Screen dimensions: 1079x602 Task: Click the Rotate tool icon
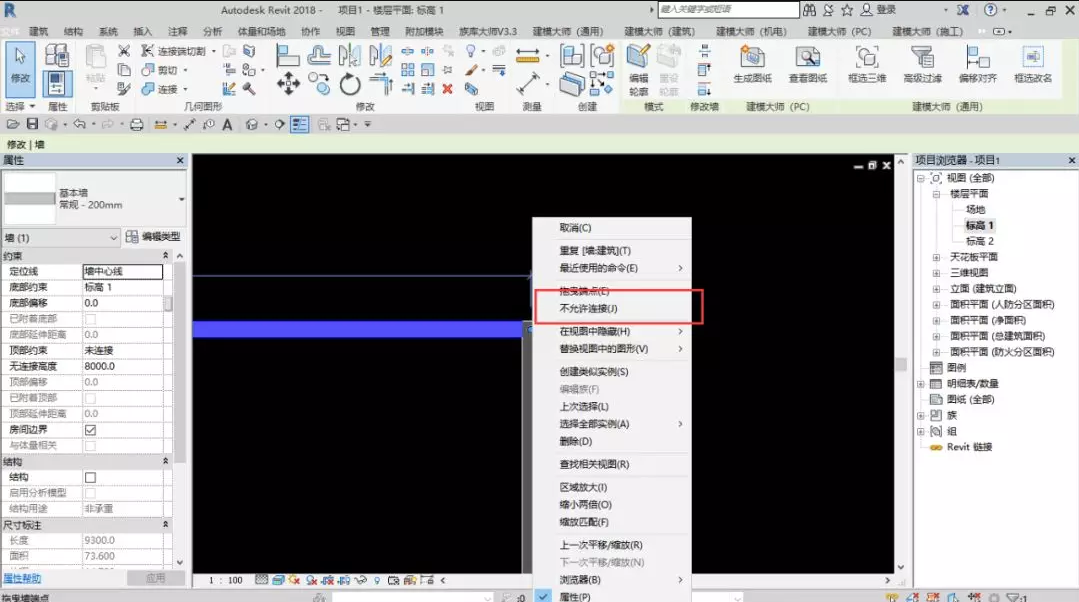tap(350, 85)
